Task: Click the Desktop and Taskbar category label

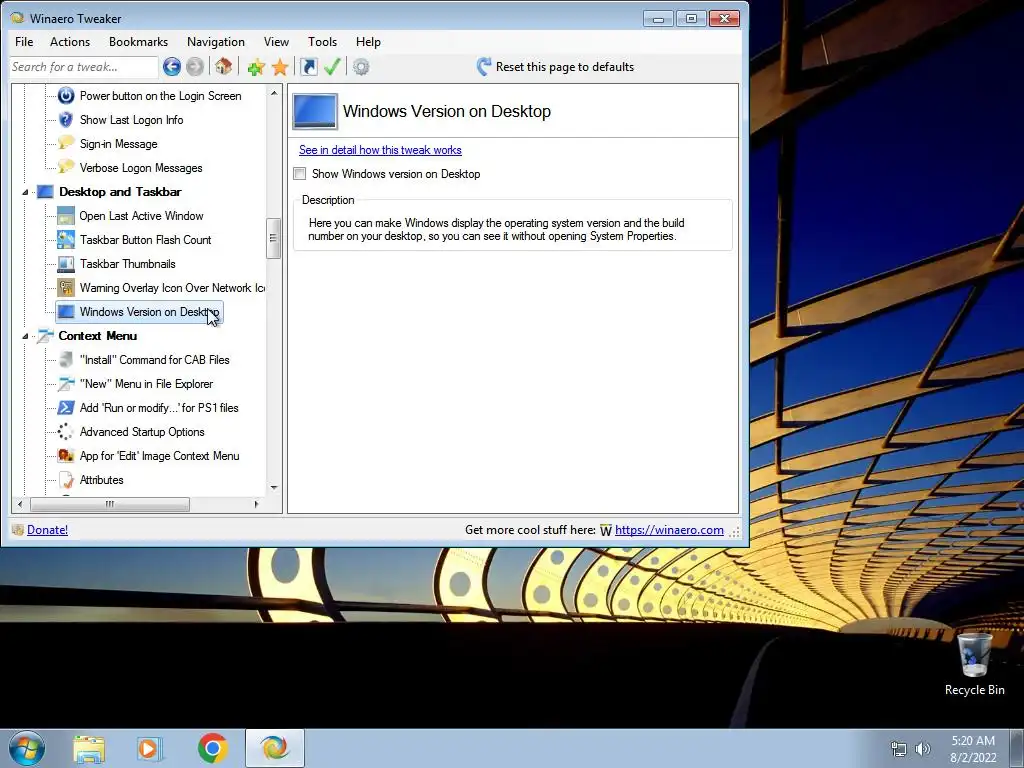Action: pos(120,192)
